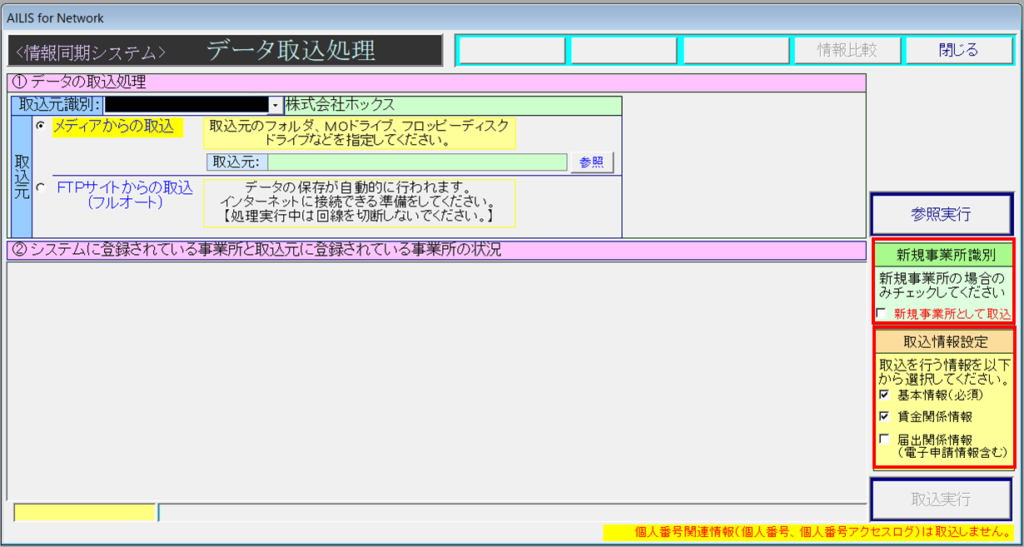This screenshot has height=547, width=1024.
Task: Select the メディアからの取込 radio option
Action: coord(40,126)
